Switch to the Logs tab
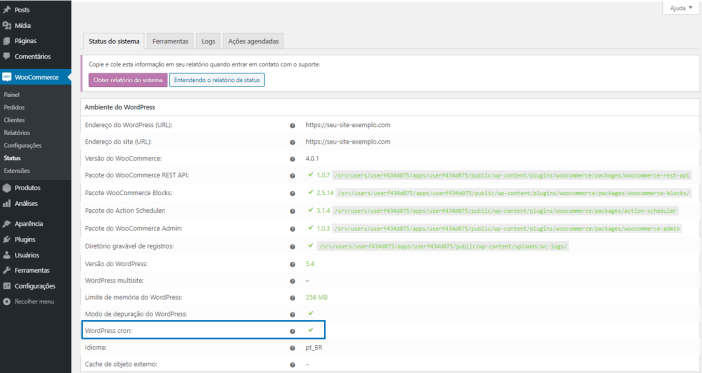 [208, 41]
